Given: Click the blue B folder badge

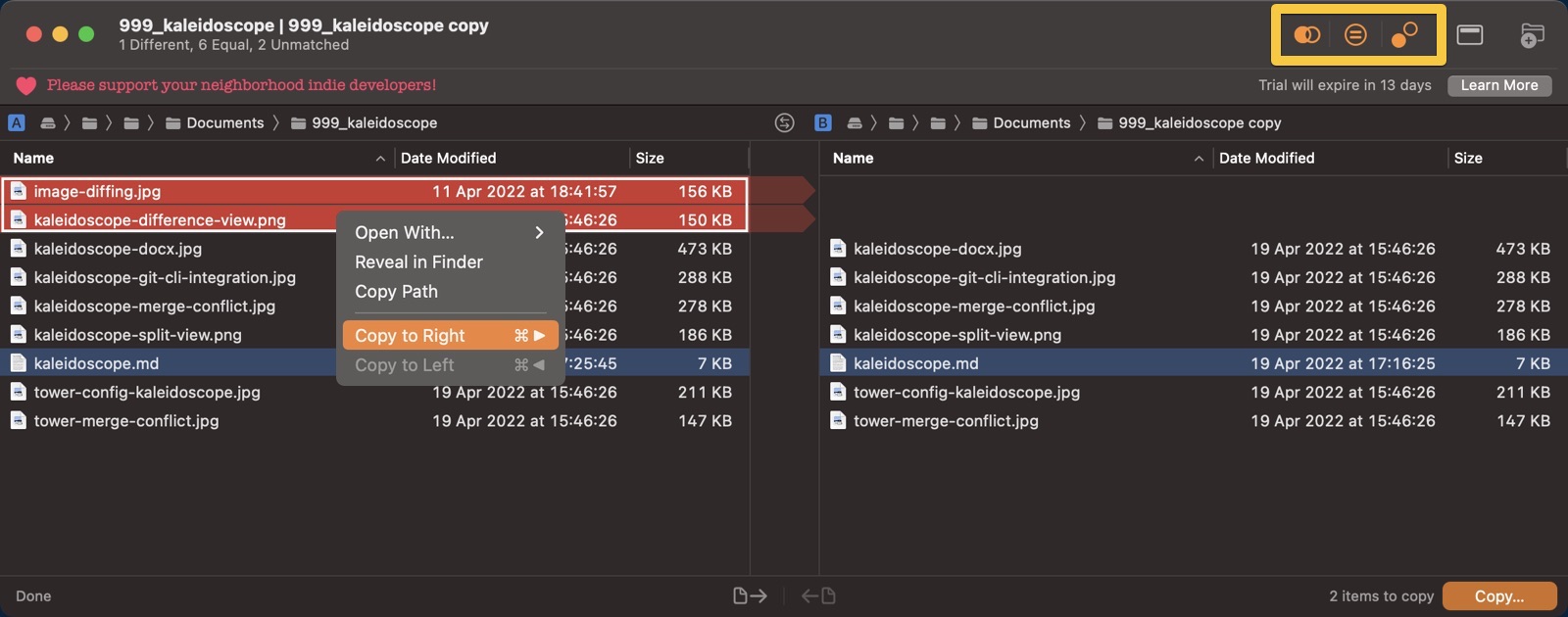Looking at the screenshot, I should click(x=822, y=122).
